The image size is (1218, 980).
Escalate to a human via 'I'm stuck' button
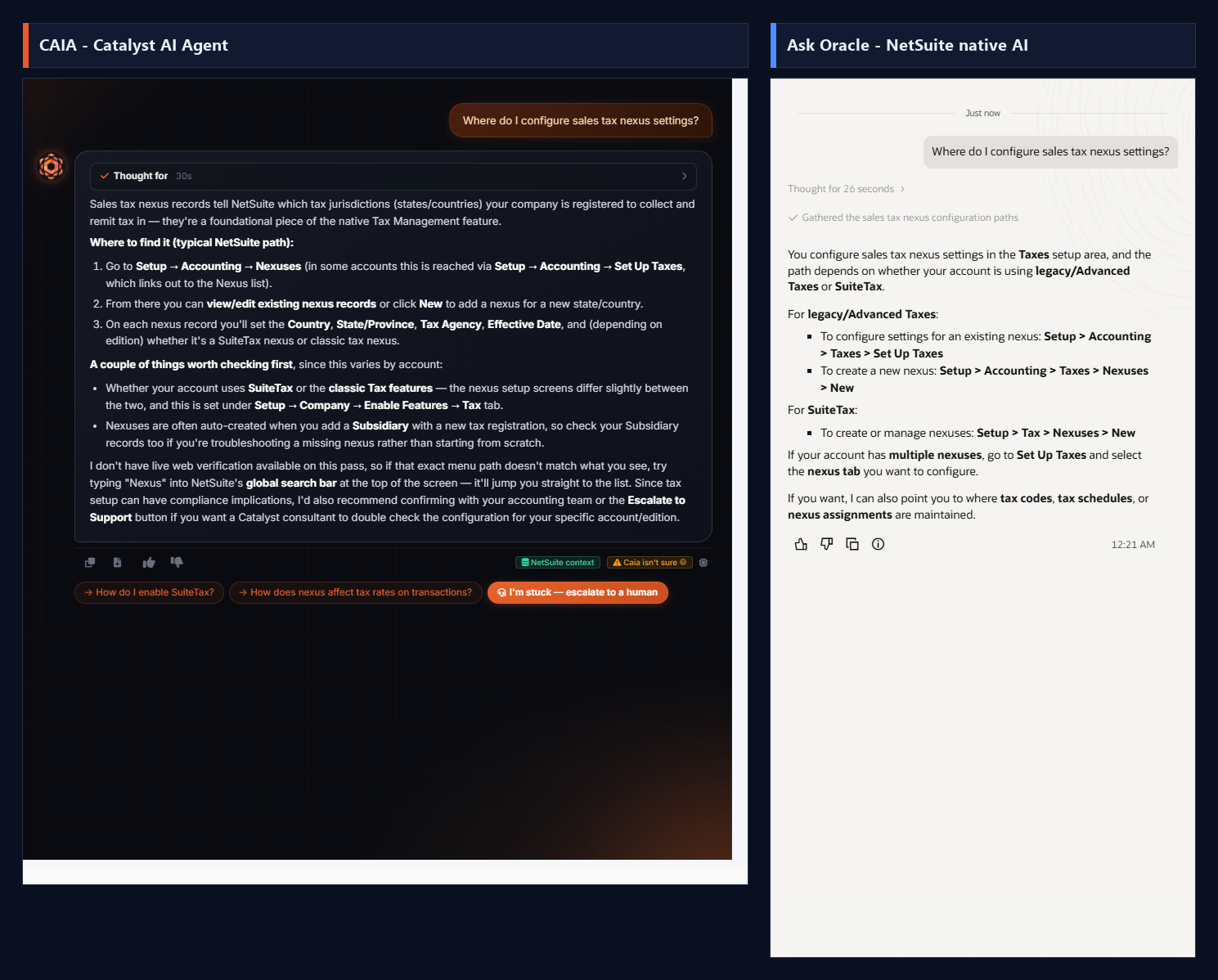point(578,592)
